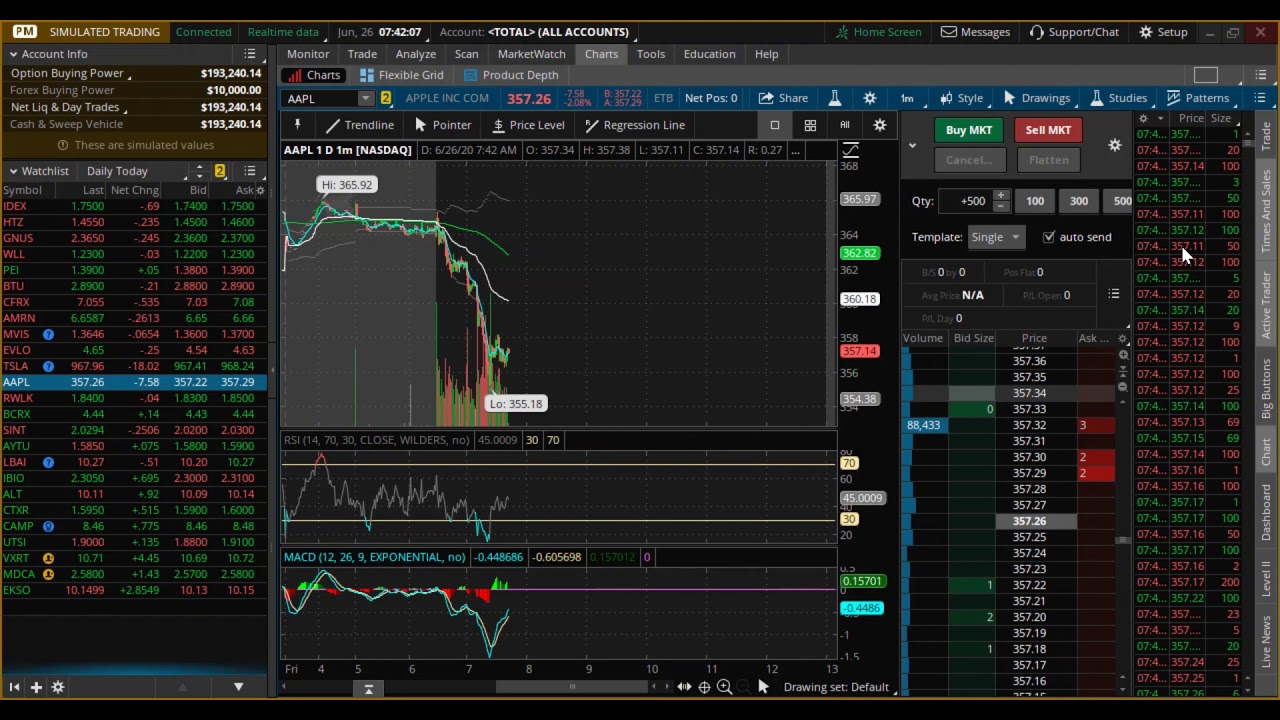Viewport: 1280px width, 720px height.
Task: Open the Trade tab
Action: tap(362, 54)
